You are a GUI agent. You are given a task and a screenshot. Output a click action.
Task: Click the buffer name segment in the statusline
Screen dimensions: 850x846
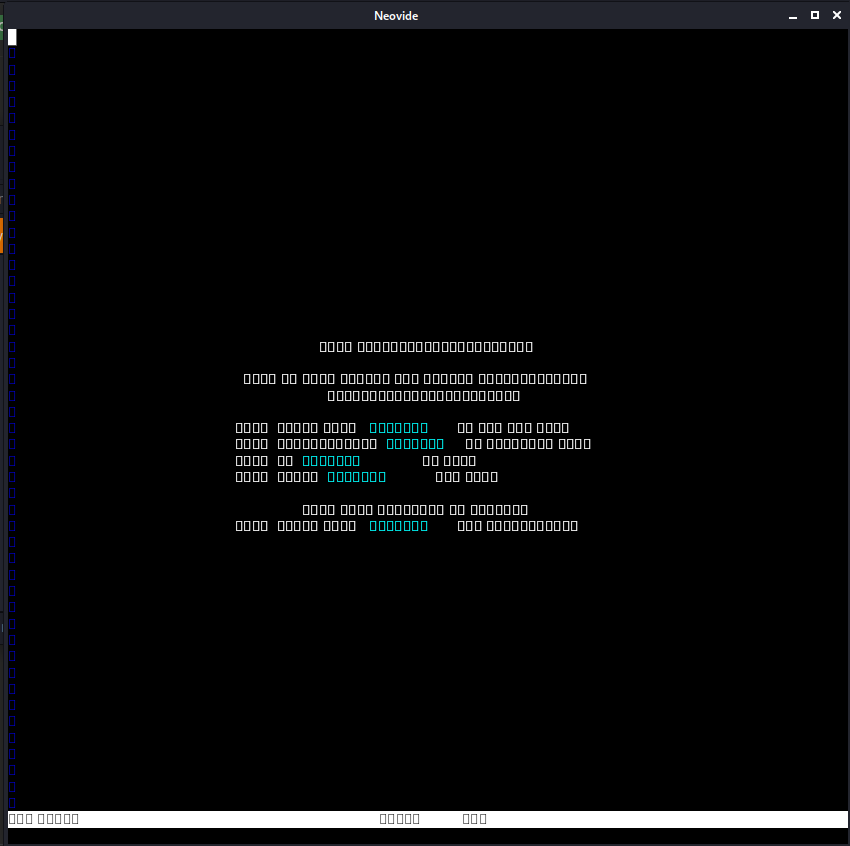[42, 818]
